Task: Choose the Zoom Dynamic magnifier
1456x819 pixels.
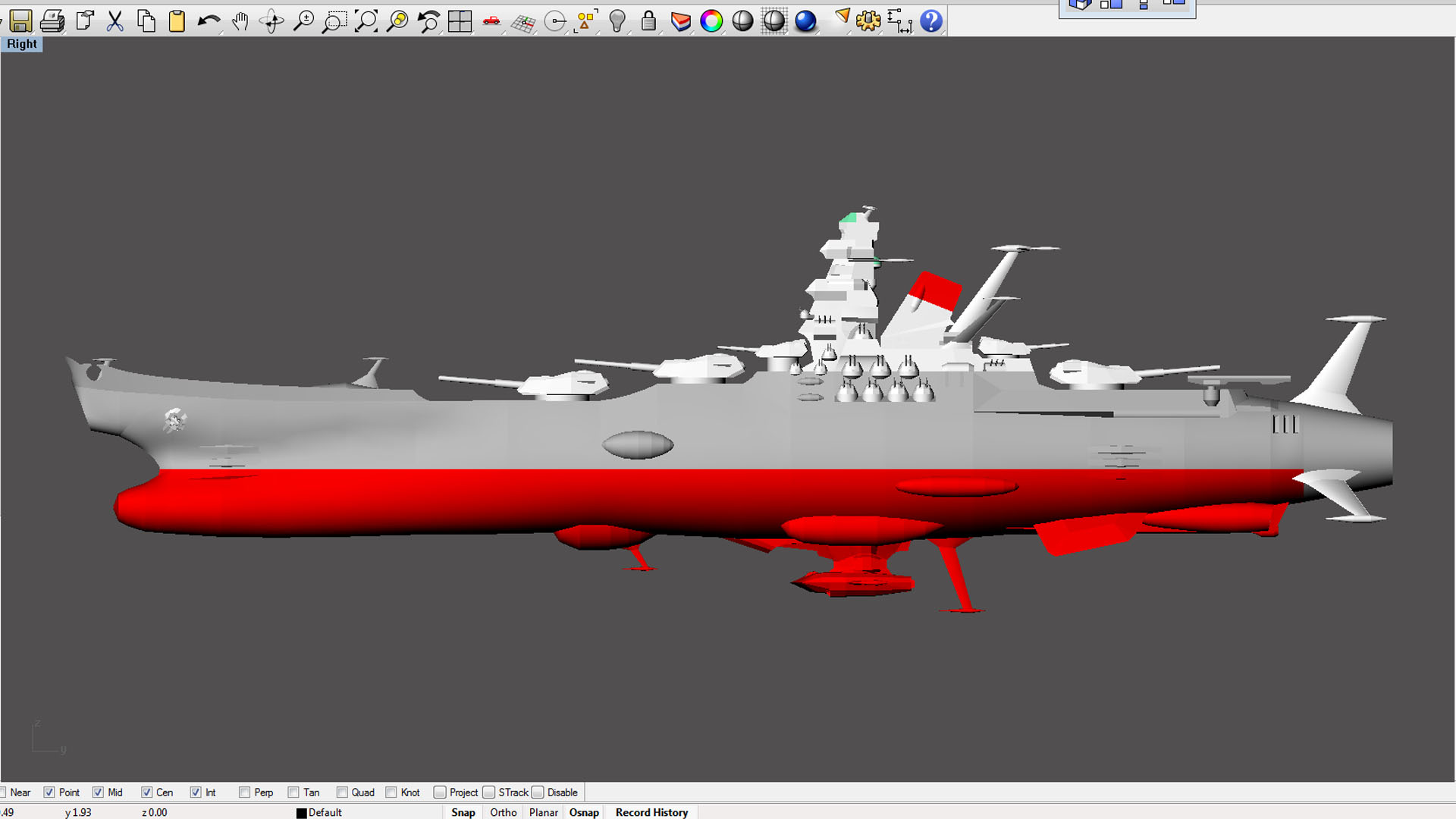Action: (303, 20)
